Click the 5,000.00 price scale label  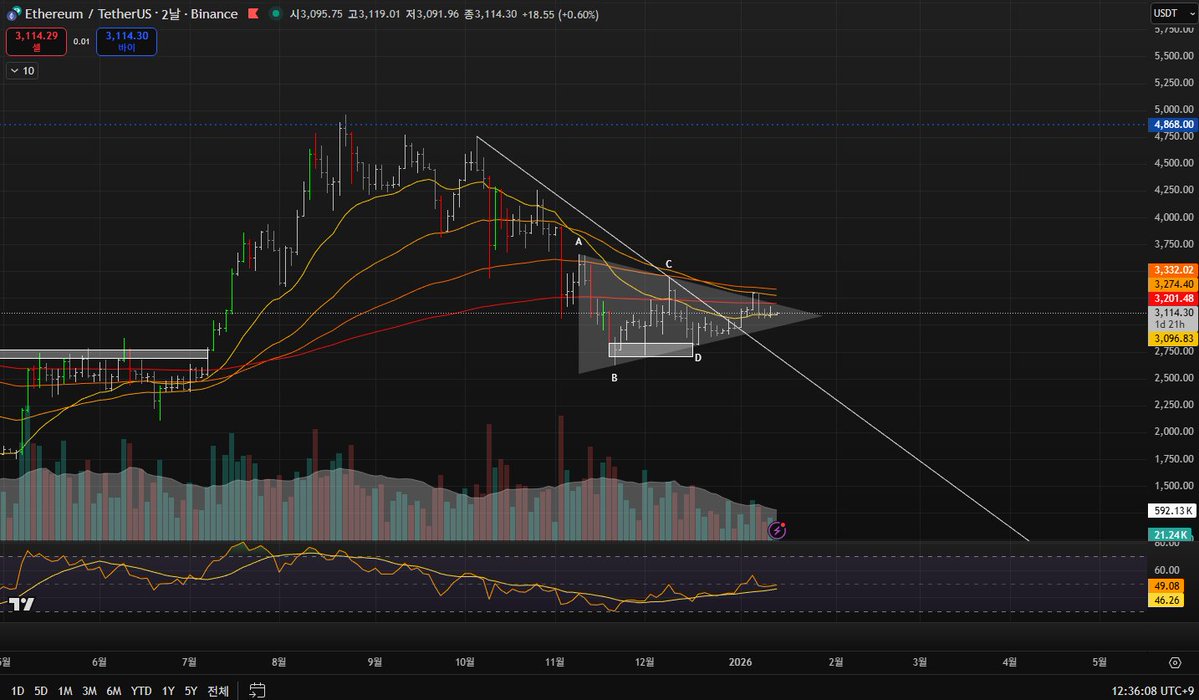1174,109
